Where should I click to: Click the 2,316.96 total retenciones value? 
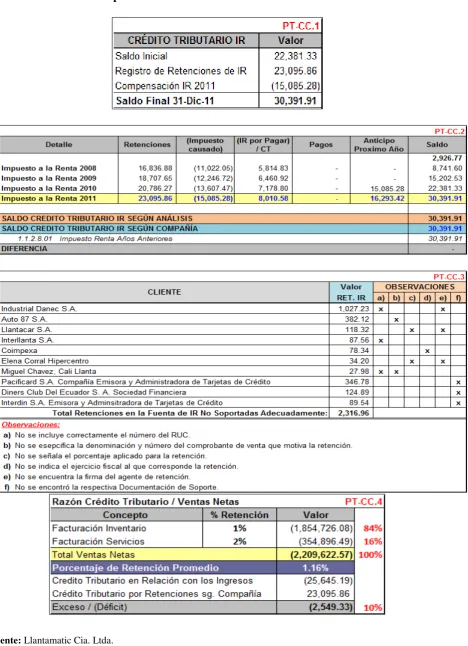click(x=353, y=413)
